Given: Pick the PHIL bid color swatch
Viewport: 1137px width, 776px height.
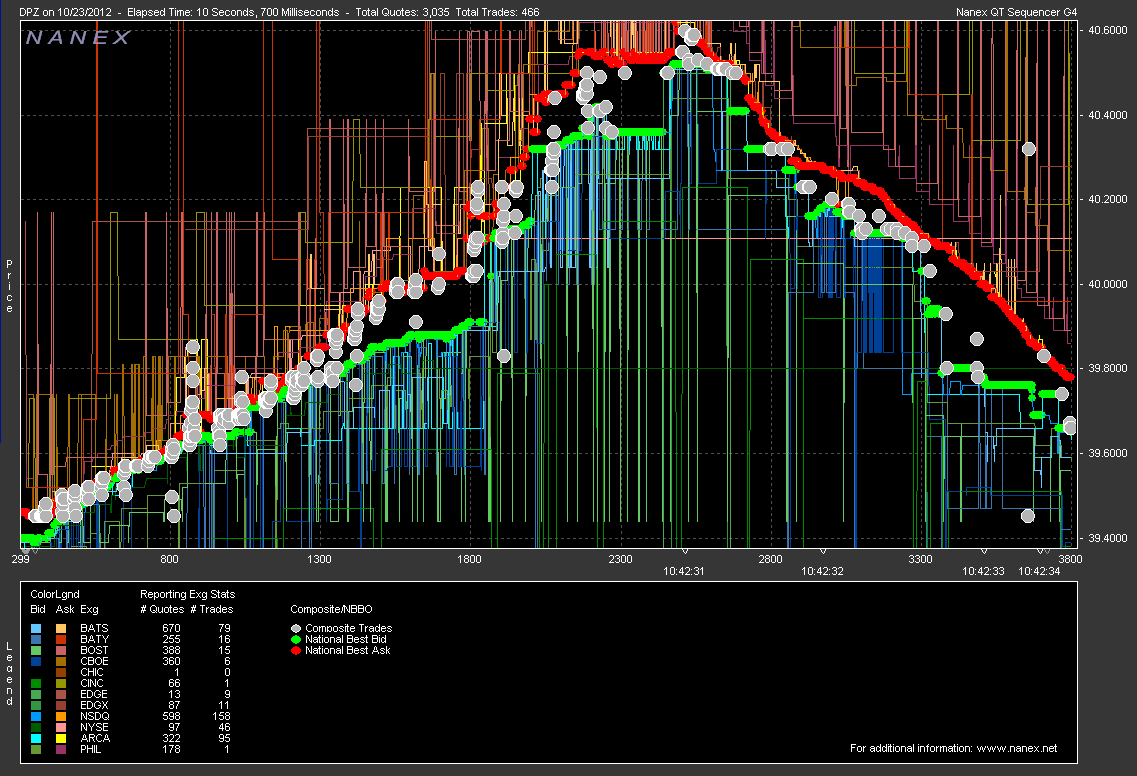Looking at the screenshot, I should point(36,749).
